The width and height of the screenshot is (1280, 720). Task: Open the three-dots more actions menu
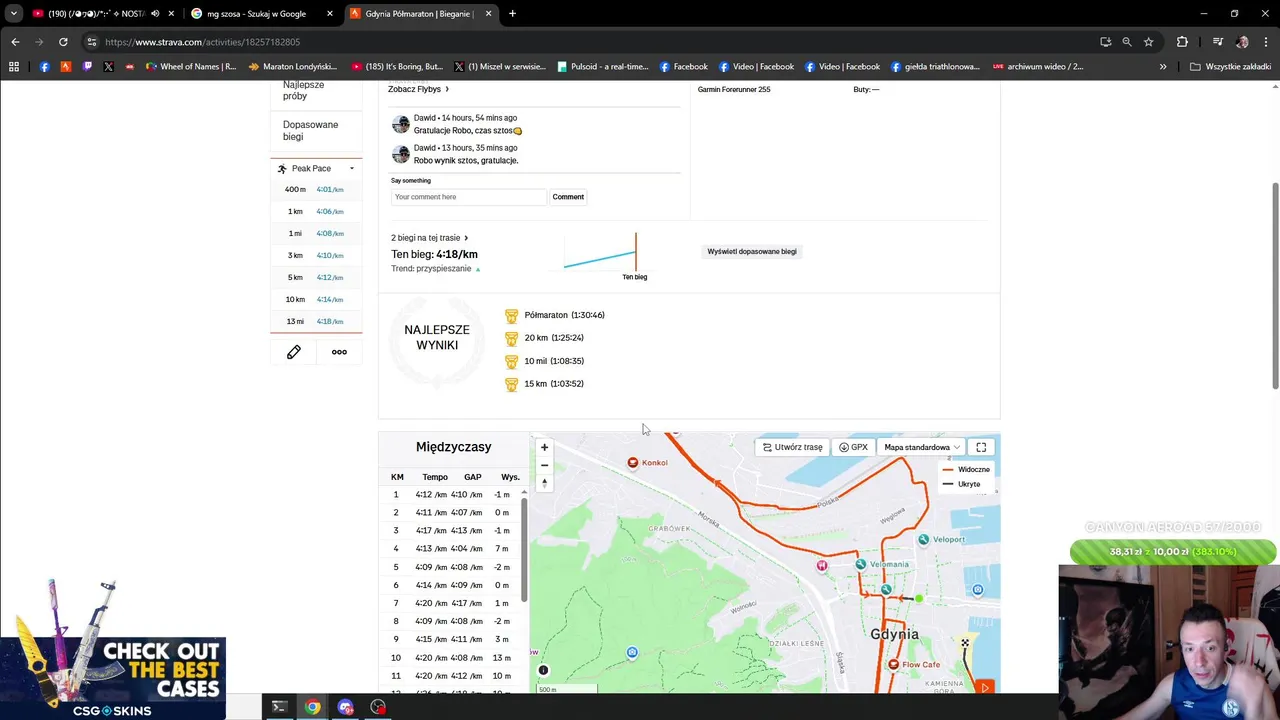pyautogui.click(x=339, y=352)
